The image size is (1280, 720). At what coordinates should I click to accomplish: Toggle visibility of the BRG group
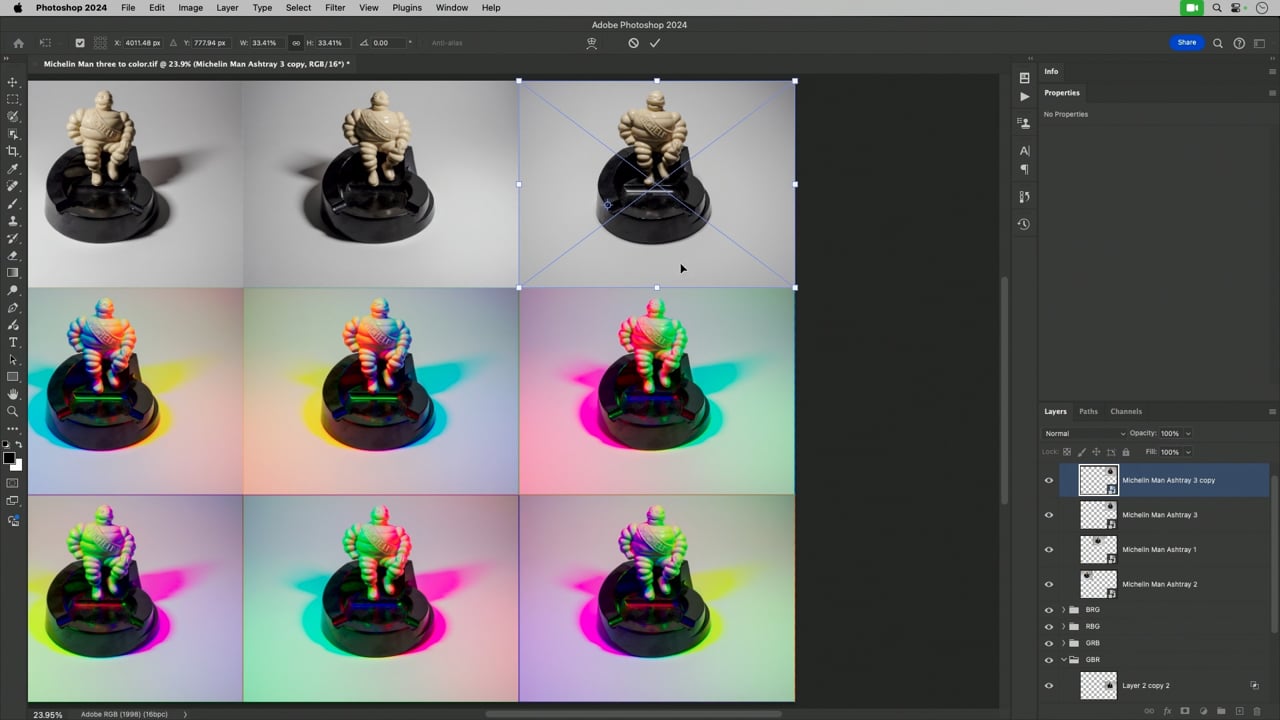[1049, 609]
